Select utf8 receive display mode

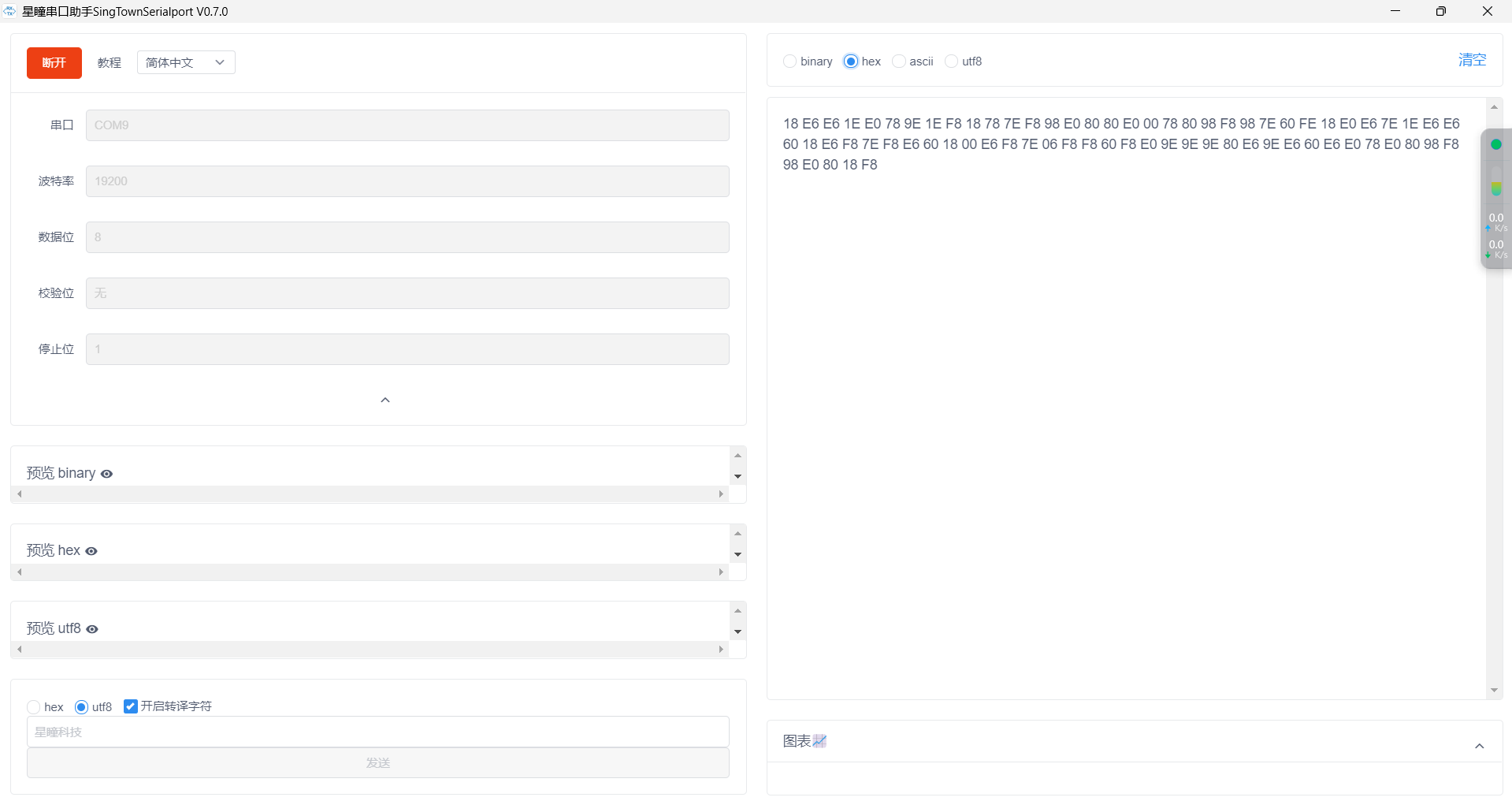pos(951,61)
